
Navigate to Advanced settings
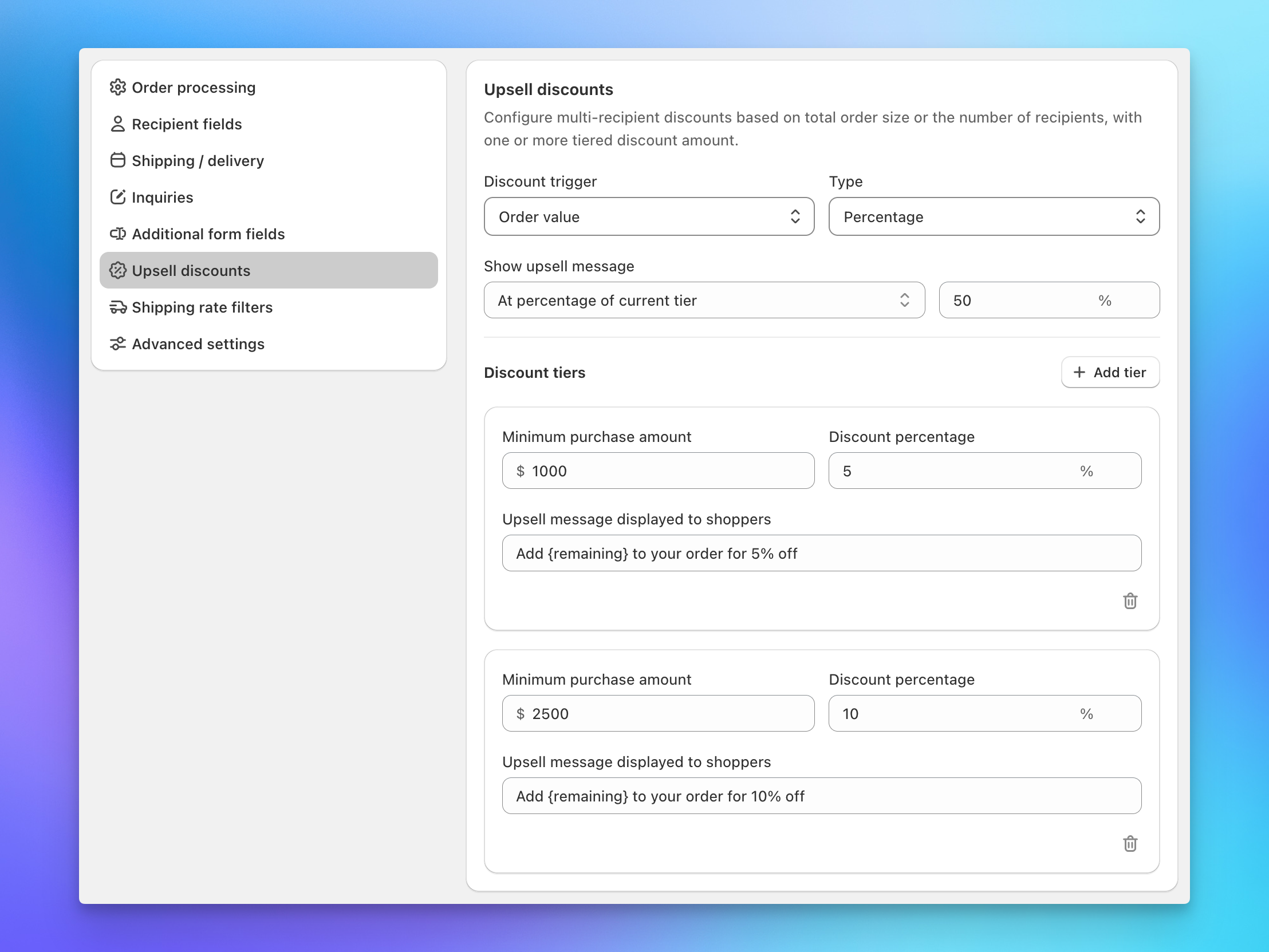[198, 343]
